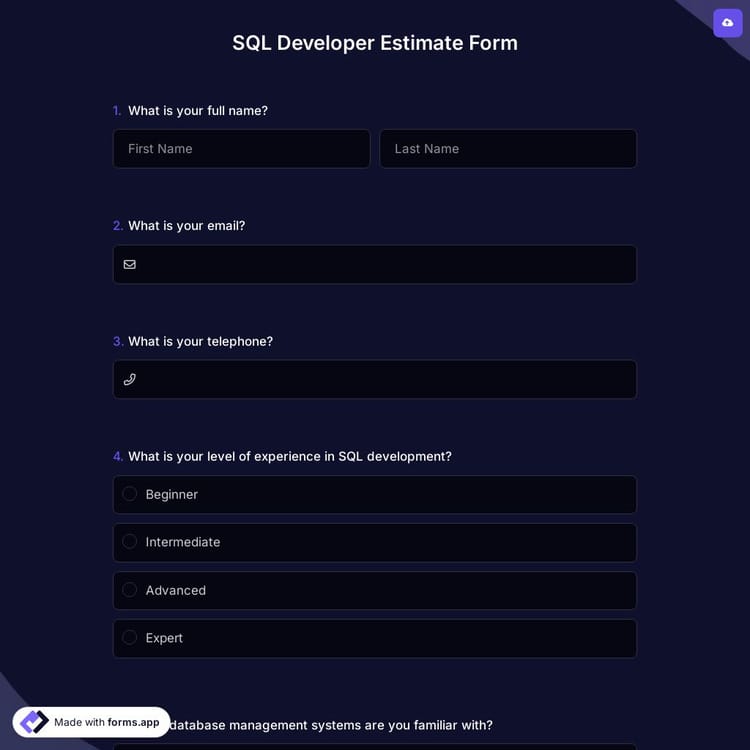Click the database management systems question
This screenshot has width=750, height=750.
(330, 725)
